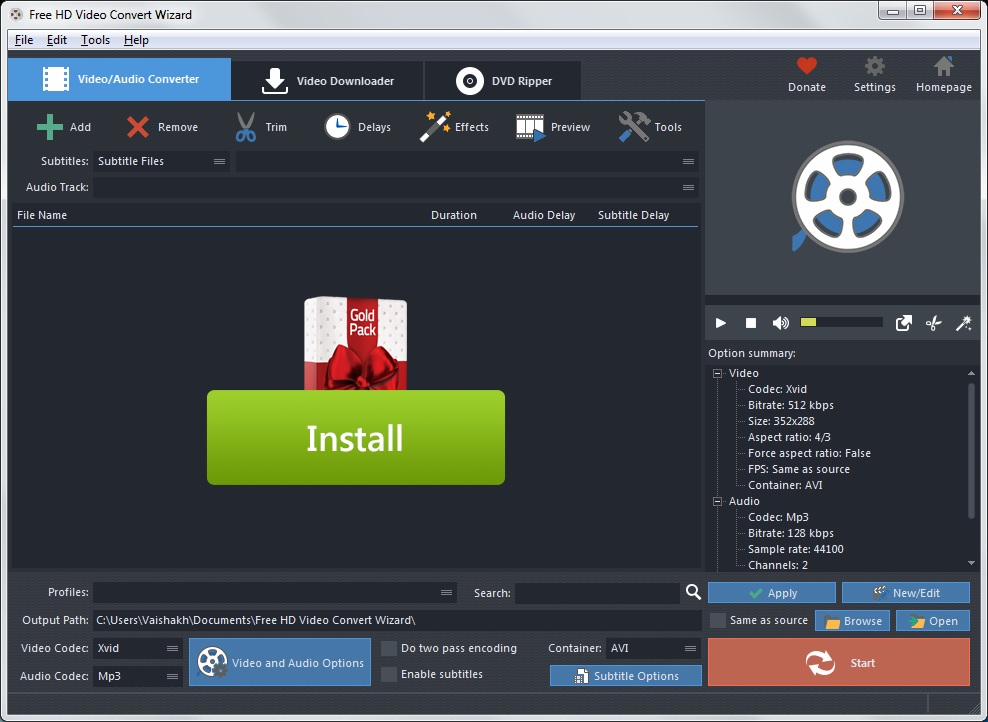Open the Profiles dropdown
The height and width of the screenshot is (722, 988).
click(274, 592)
